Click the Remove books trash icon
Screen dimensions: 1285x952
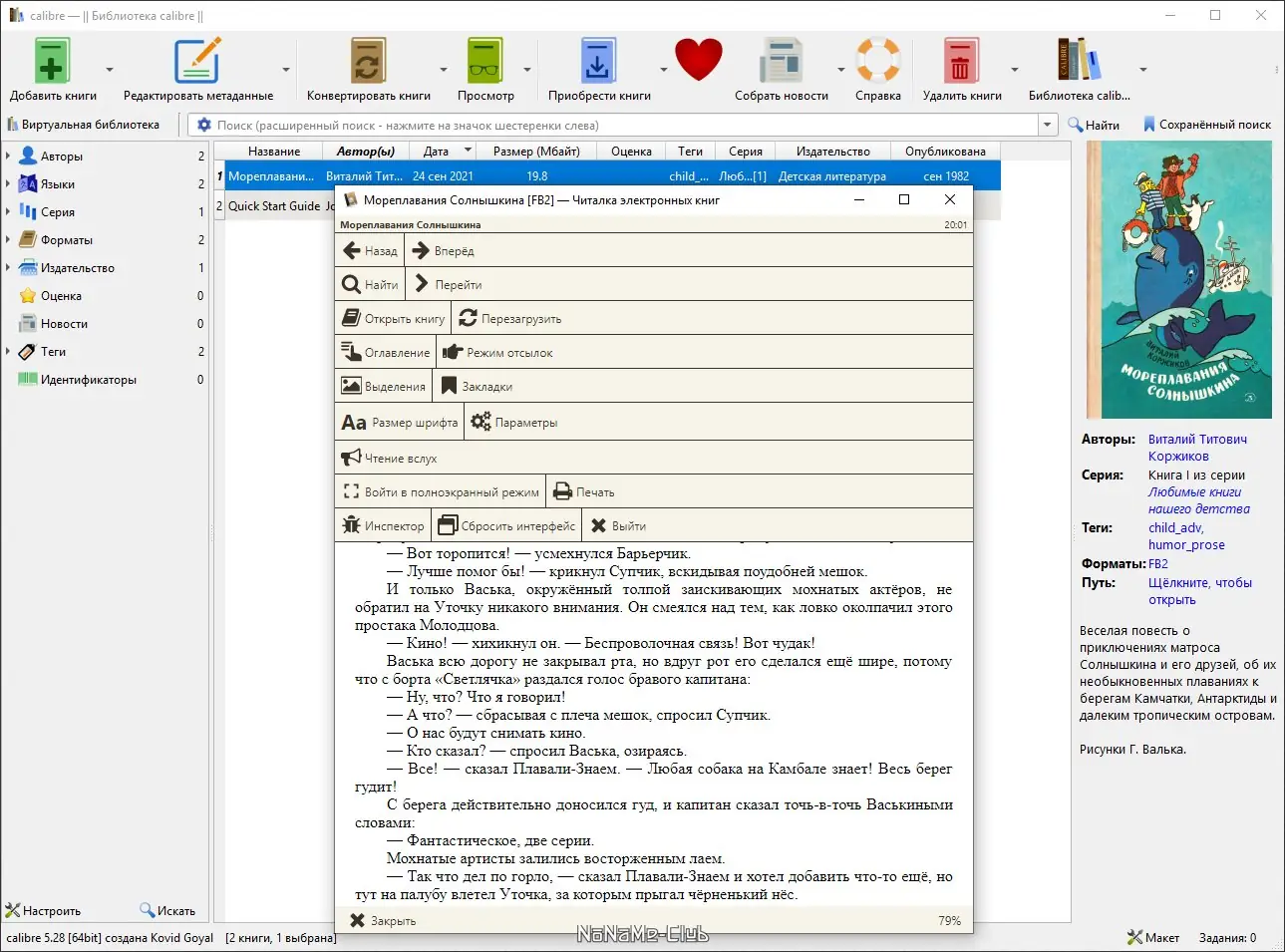pyautogui.click(x=961, y=61)
